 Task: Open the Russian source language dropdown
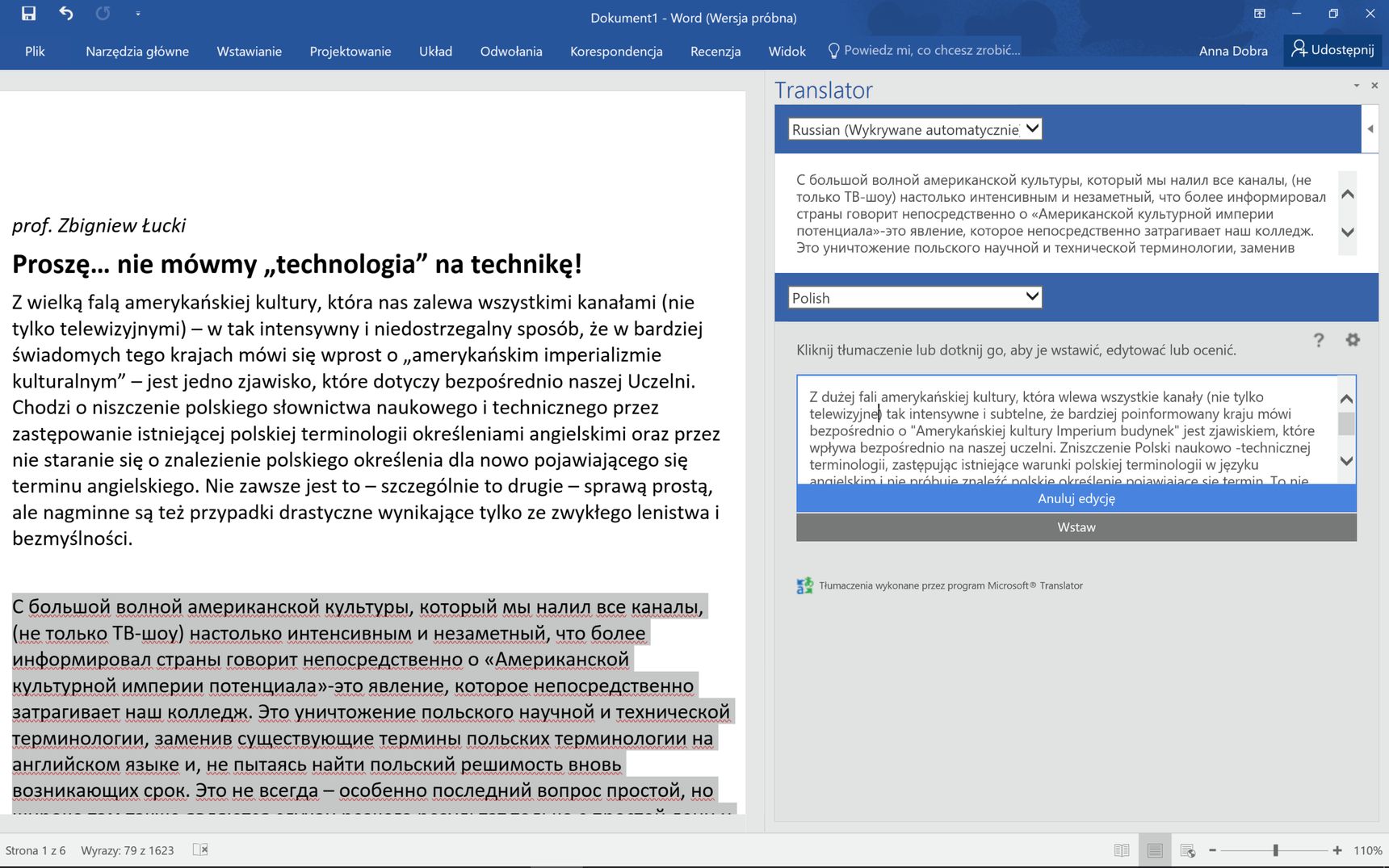pos(915,129)
